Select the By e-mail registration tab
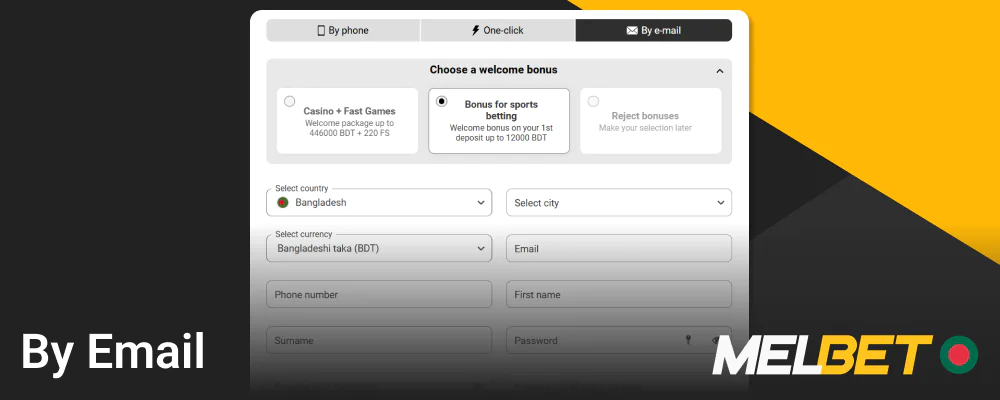Viewport: 1000px width, 400px height. tap(654, 31)
